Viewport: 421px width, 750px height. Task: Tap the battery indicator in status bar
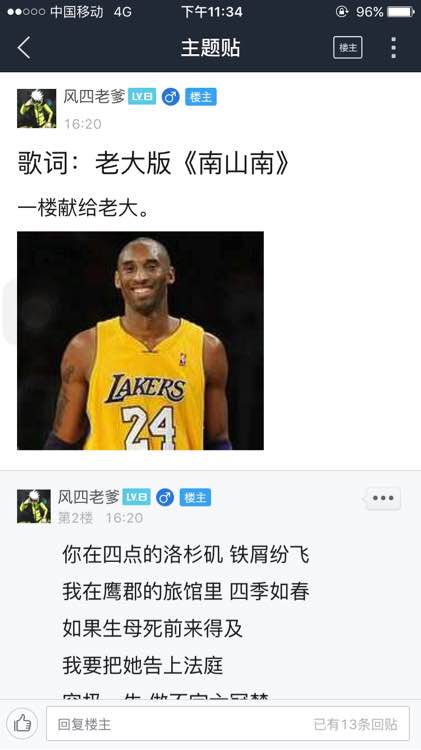click(401, 12)
